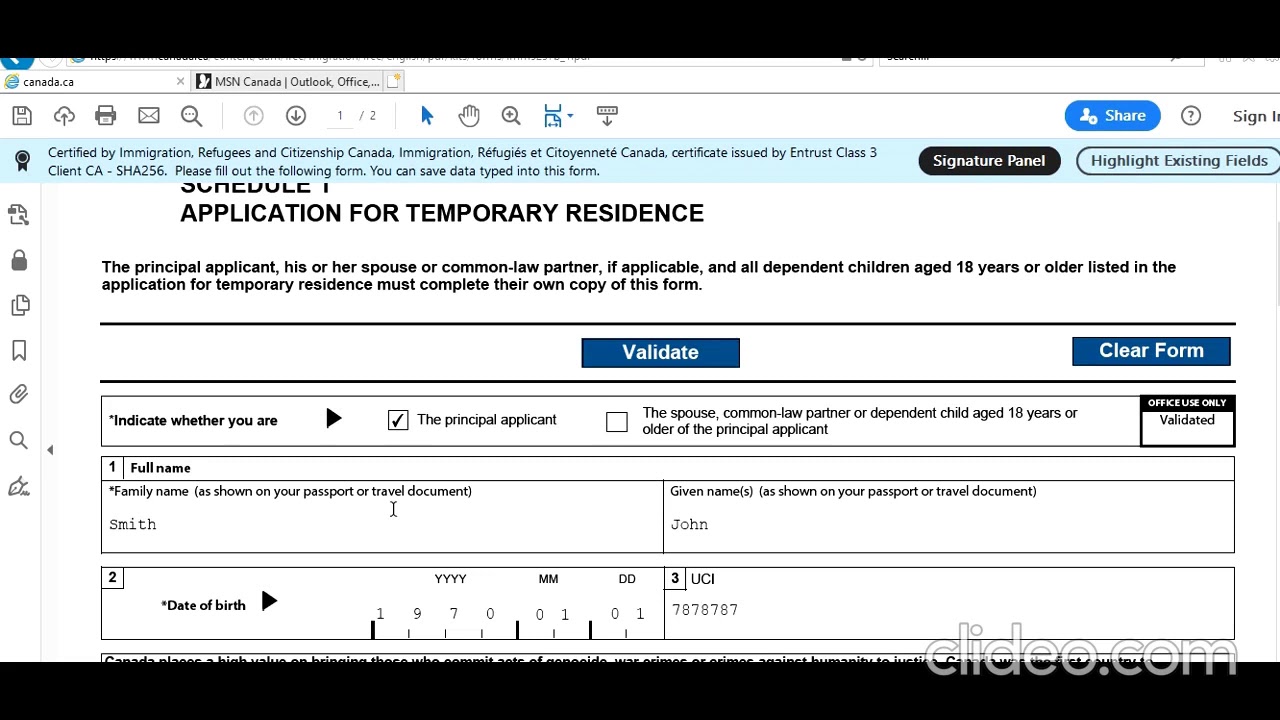The width and height of the screenshot is (1280, 720).
Task: Click the Clear Form button
Action: [x=1151, y=351]
